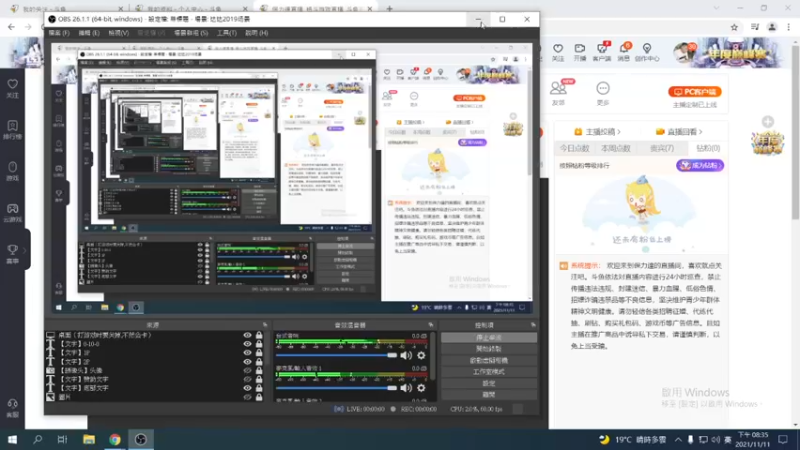Open the 创作中心 icon in toolbar
The image size is (800, 450).
[x=646, y=48]
